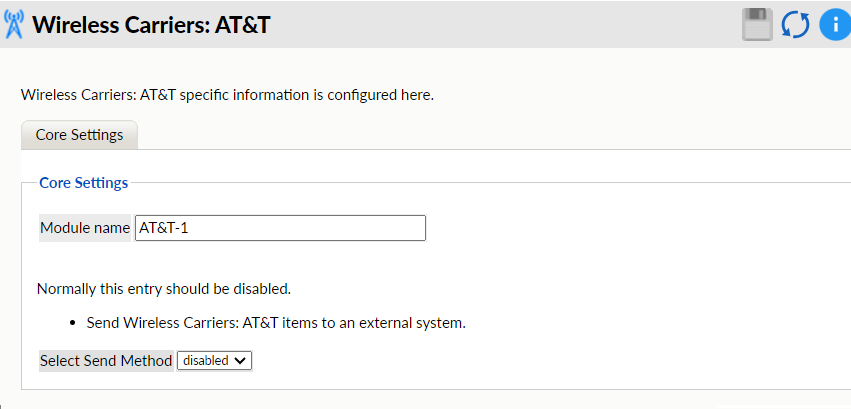Click the wireless antenna icon beside the title
Image resolution: width=851 pixels, height=409 pixels.
15,25
